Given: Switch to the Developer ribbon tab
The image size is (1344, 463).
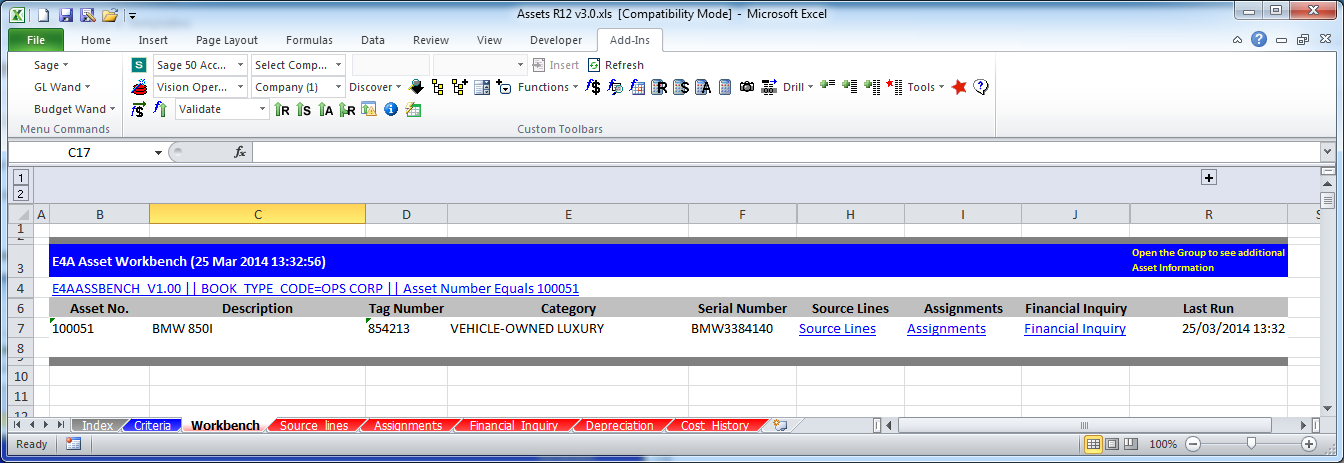Looking at the screenshot, I should pyautogui.click(x=556, y=40).
